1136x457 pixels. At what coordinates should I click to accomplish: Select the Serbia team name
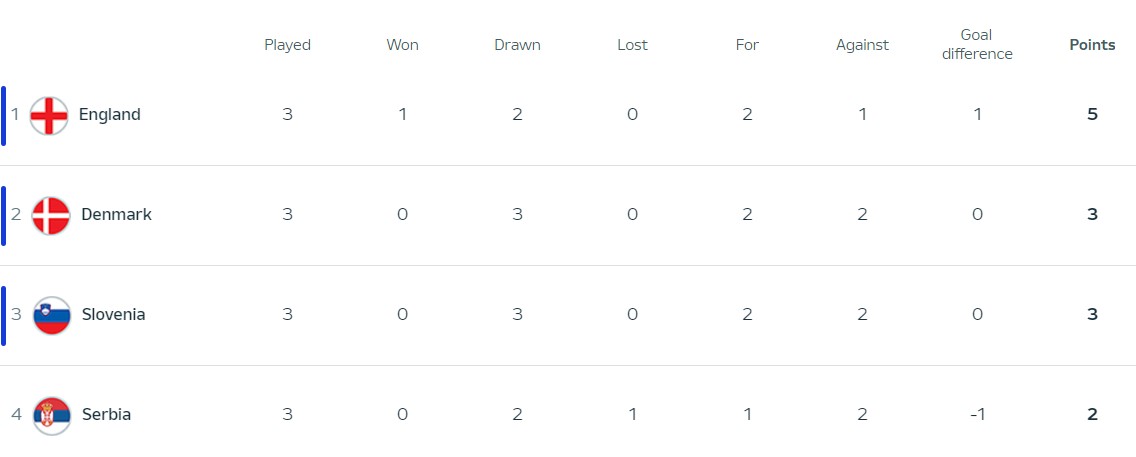[106, 415]
